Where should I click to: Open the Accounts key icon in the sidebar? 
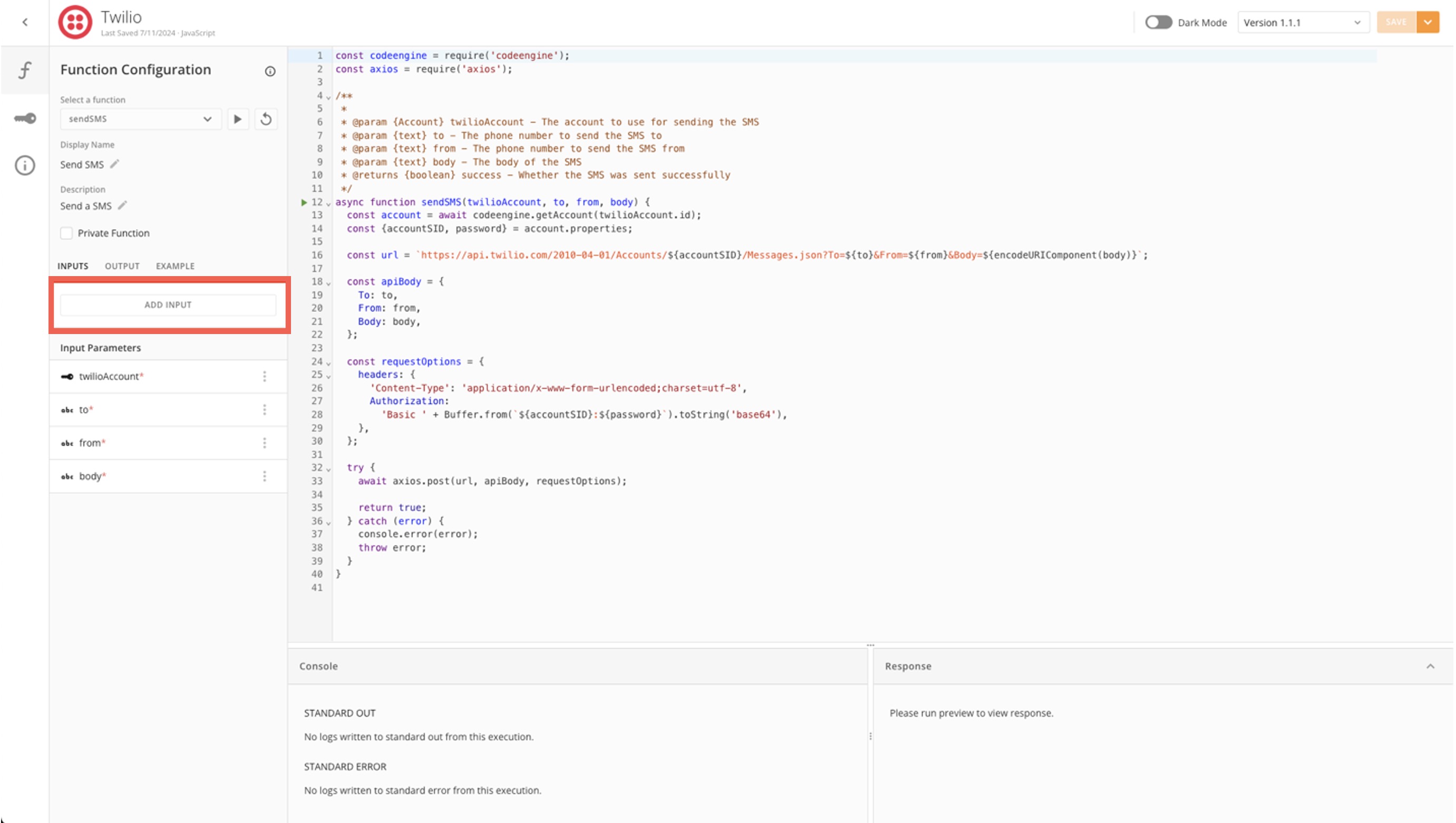(24, 118)
